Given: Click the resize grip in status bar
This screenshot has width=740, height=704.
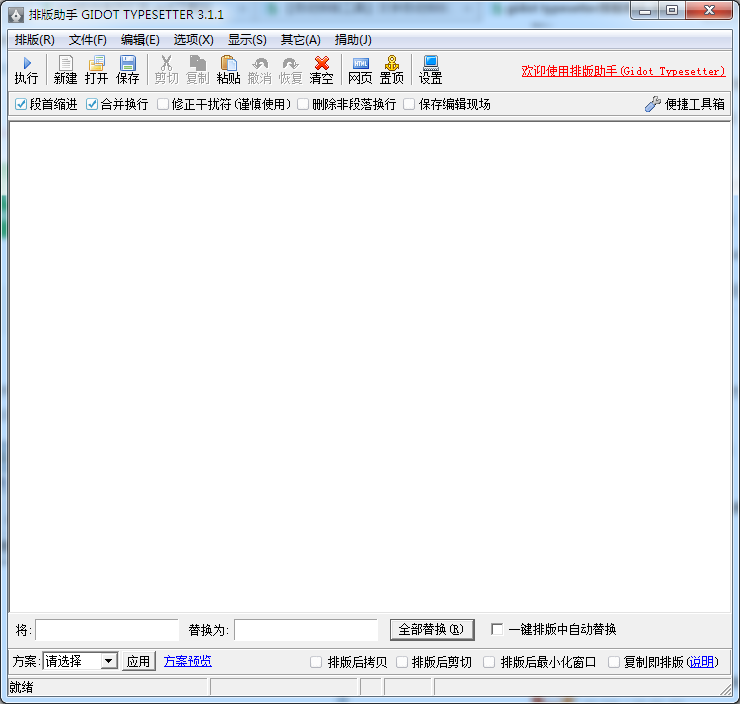Looking at the screenshot, I should click(x=725, y=689).
